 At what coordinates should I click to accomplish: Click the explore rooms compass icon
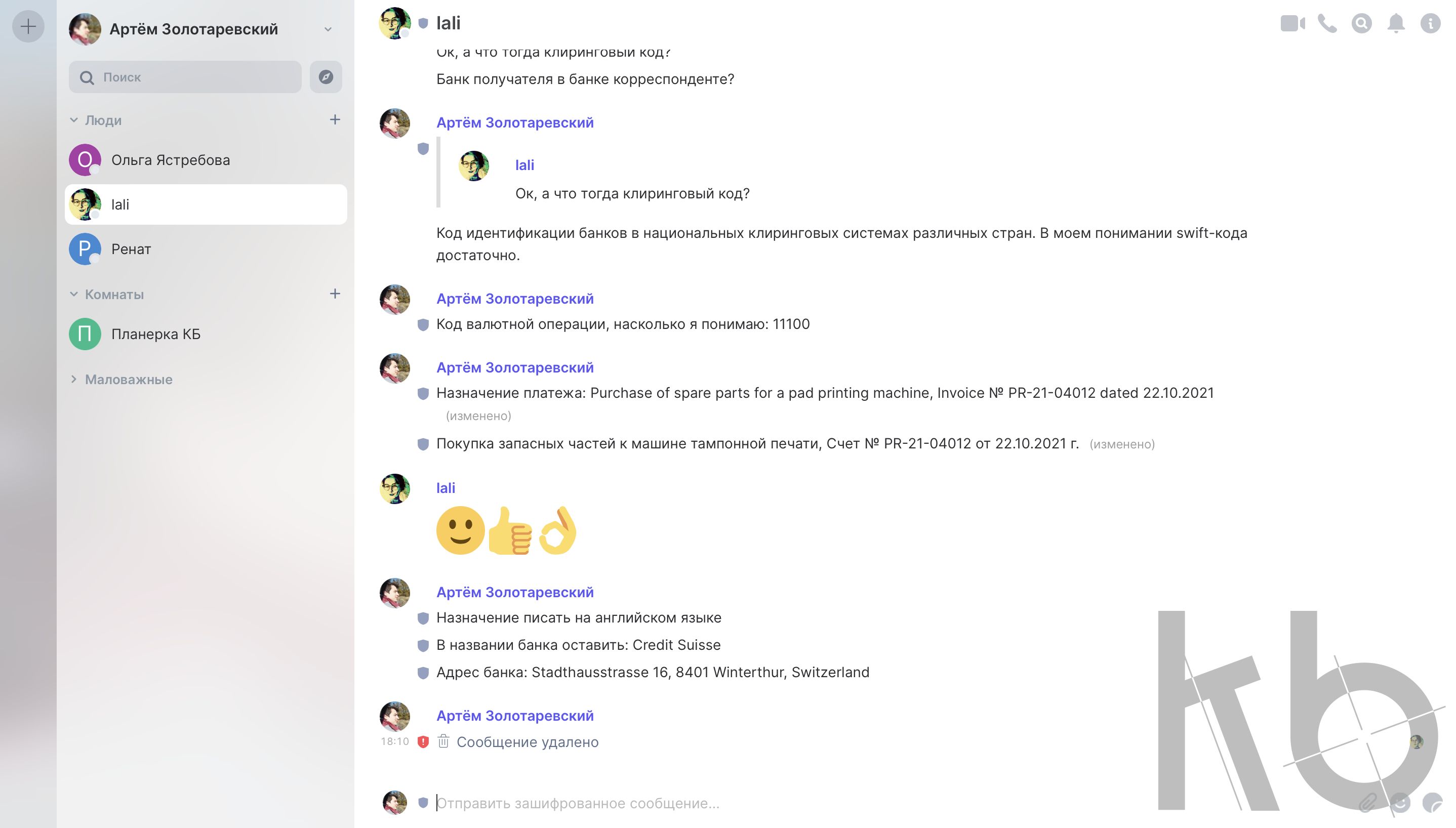click(x=326, y=77)
